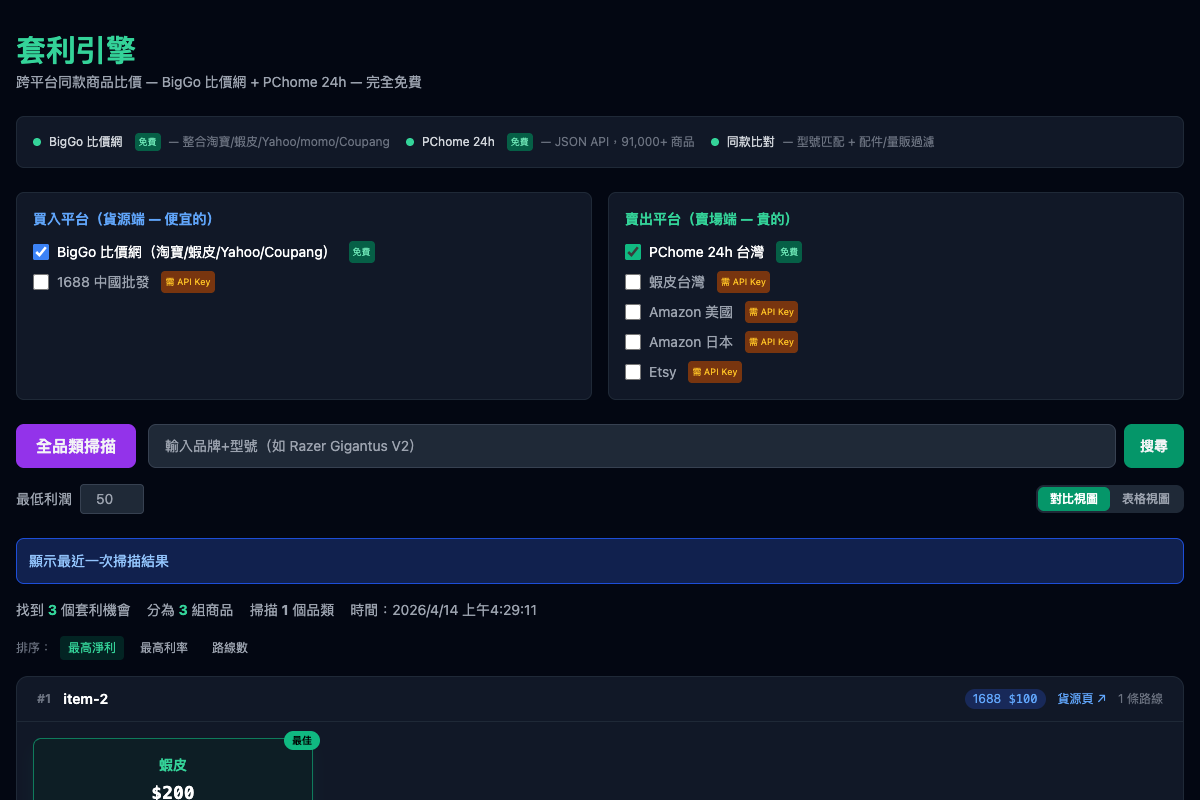Click the 免費 badge beside PChome 24h 台灣 checkbox
This screenshot has width=1200, height=800.
(x=789, y=252)
